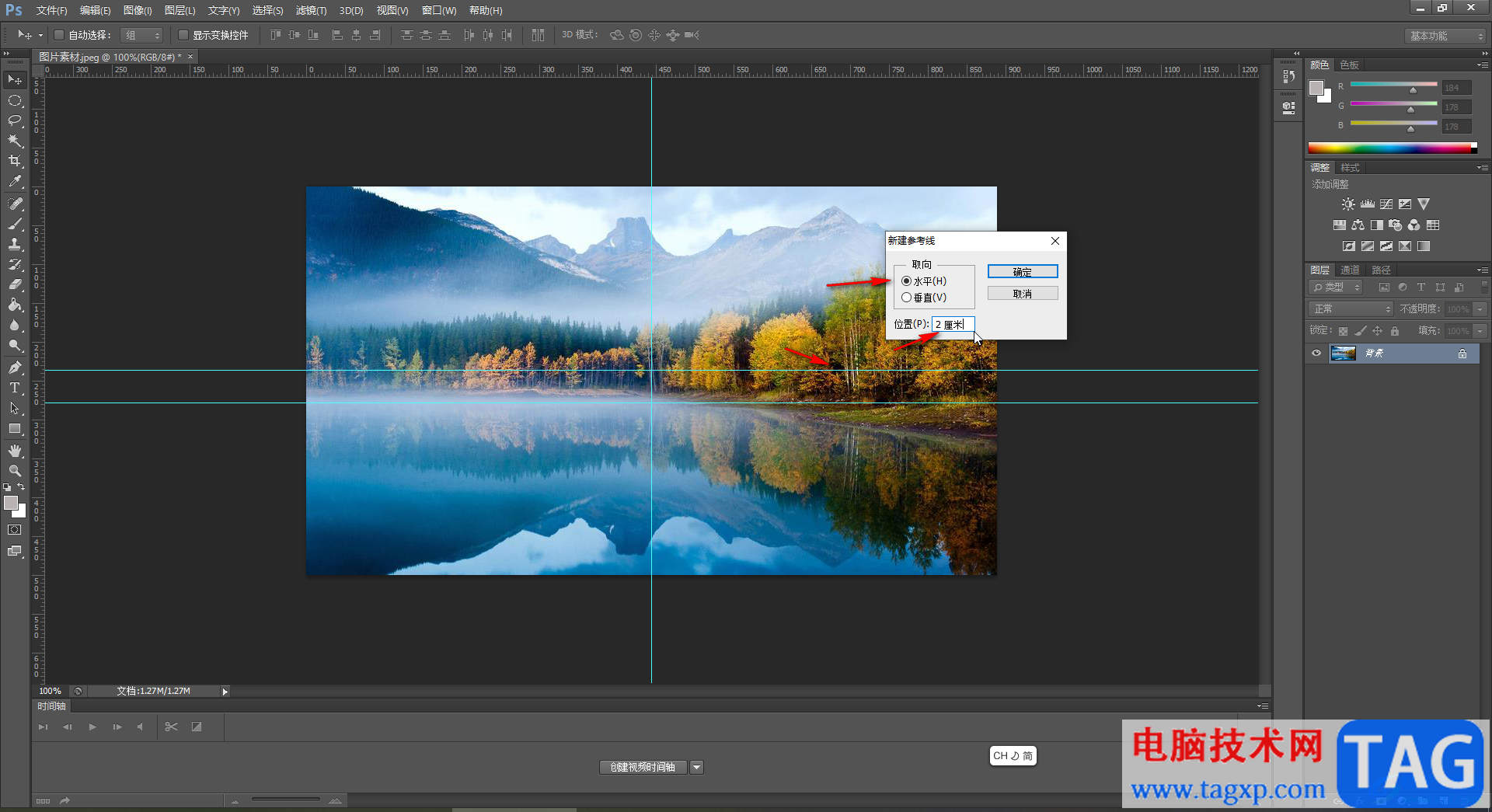
Task: Select the Brush tool
Action: 15,224
